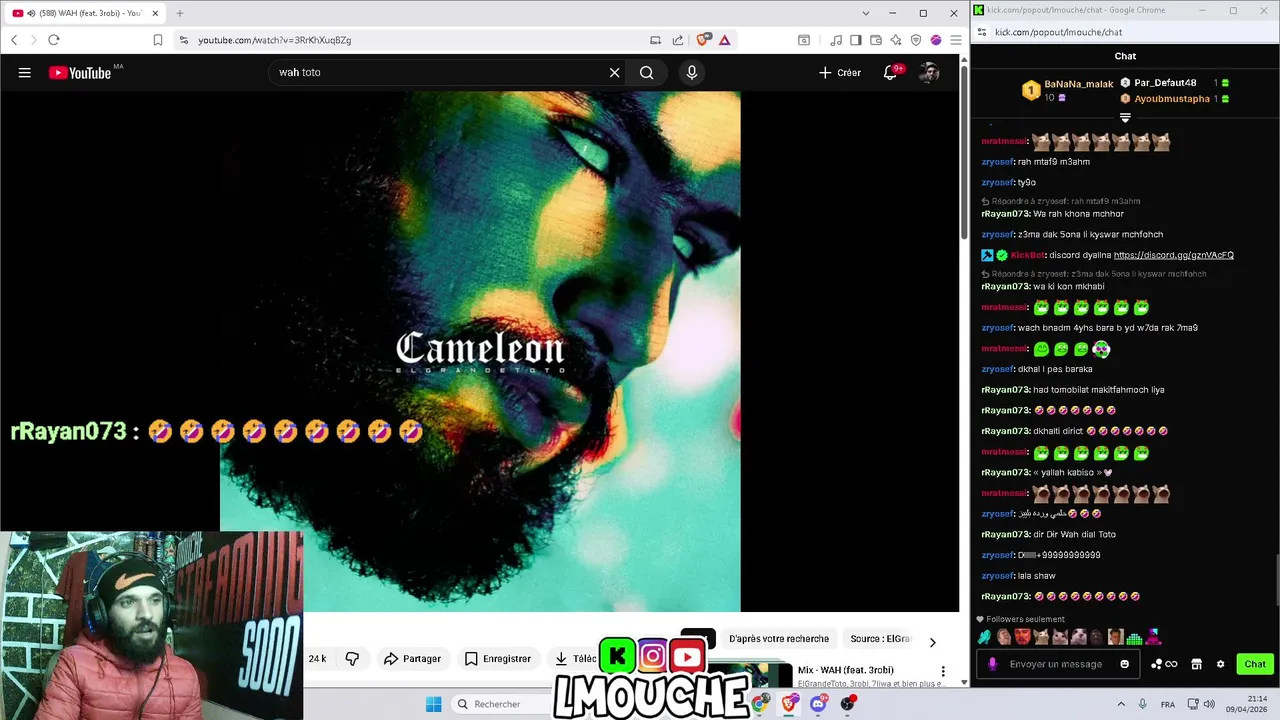This screenshot has width=1280, height=720.
Task: Open a new browser tab
Action: pyautogui.click(x=180, y=13)
